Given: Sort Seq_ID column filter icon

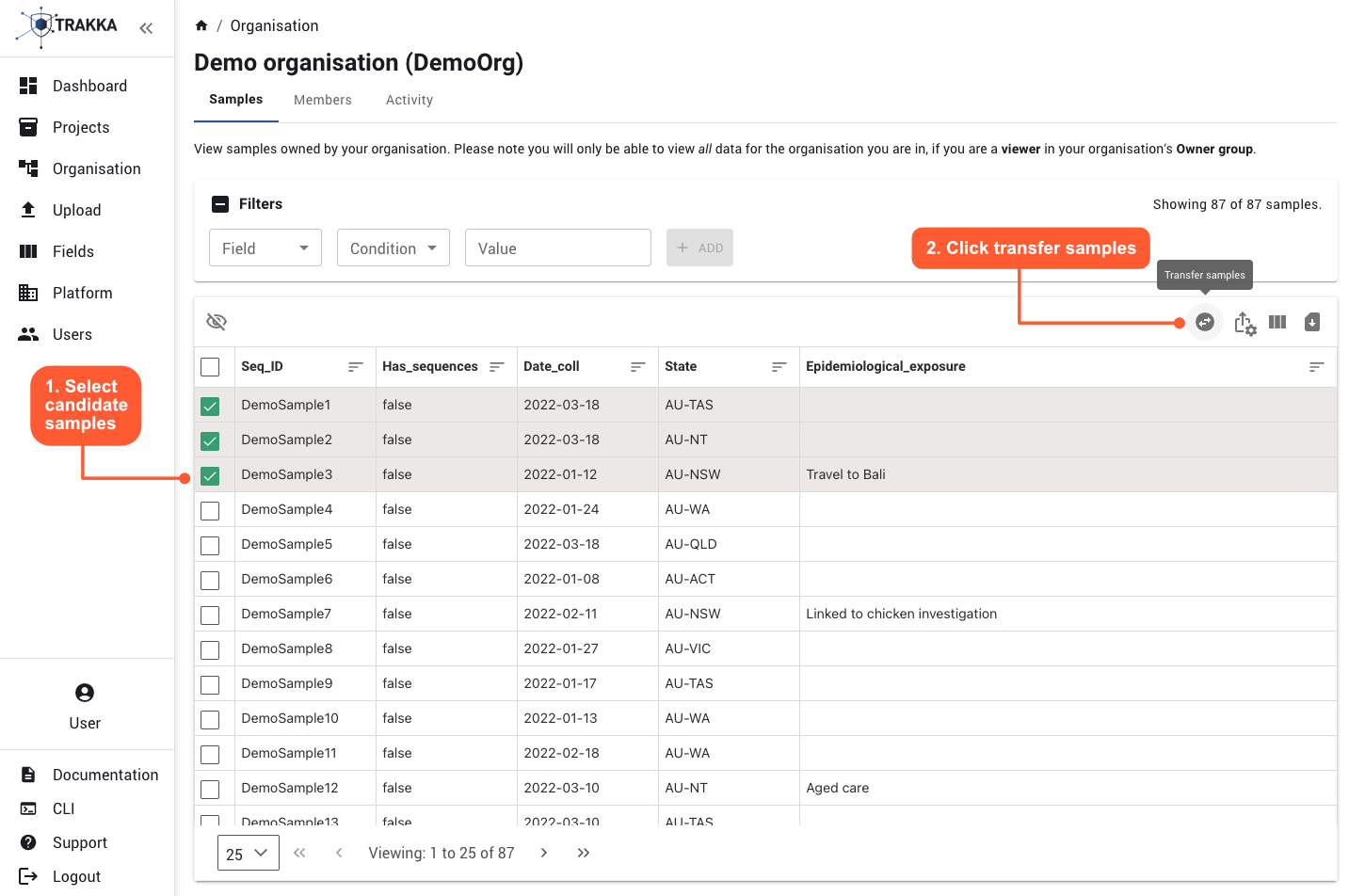Looking at the screenshot, I should coord(356,367).
